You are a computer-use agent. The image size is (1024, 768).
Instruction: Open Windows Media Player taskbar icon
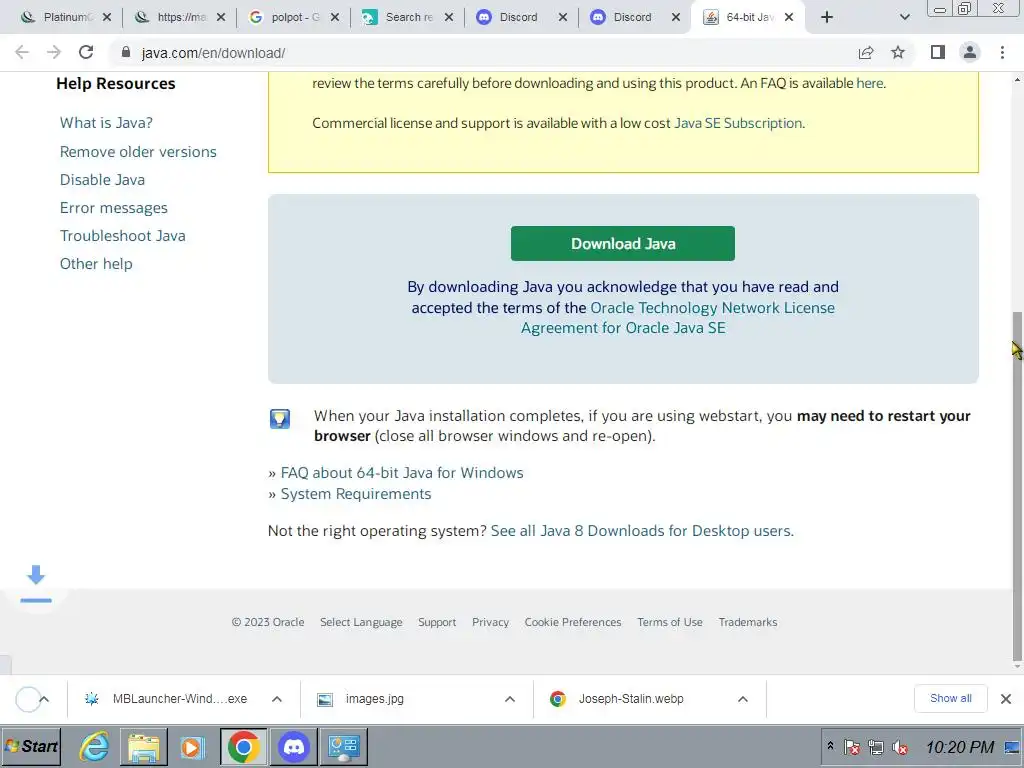coord(192,746)
